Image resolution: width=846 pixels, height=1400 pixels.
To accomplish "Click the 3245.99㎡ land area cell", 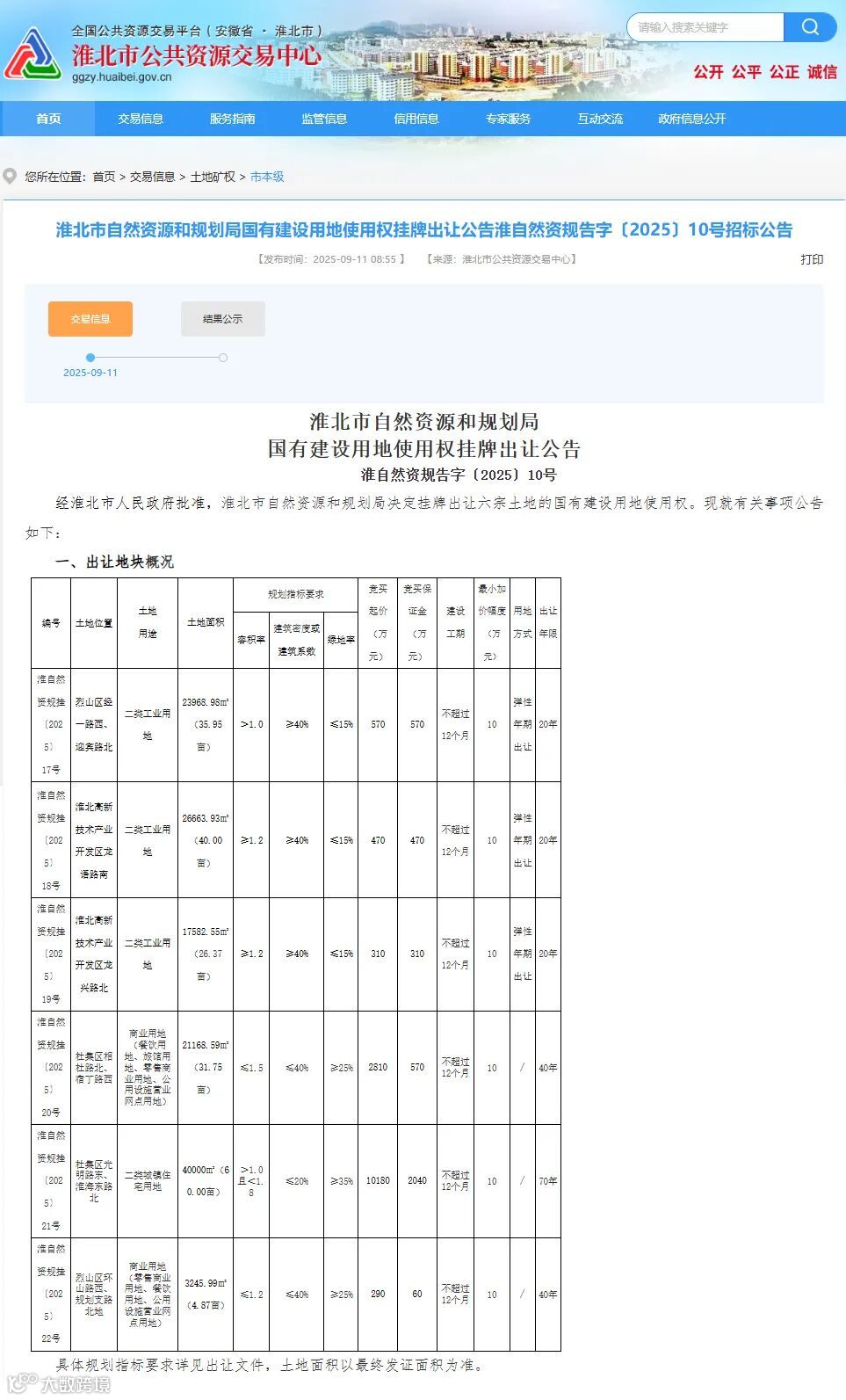I will (206, 1295).
